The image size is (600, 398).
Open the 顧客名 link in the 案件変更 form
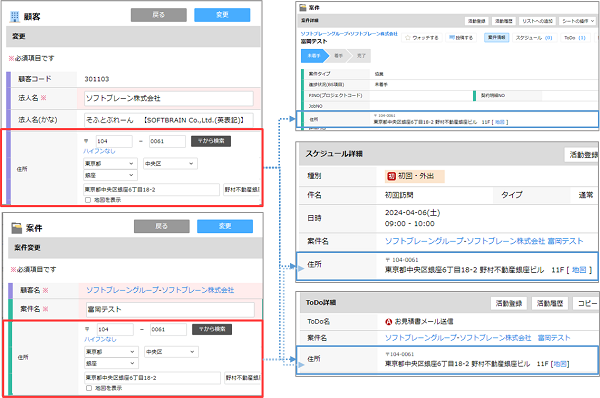click(x=160, y=290)
